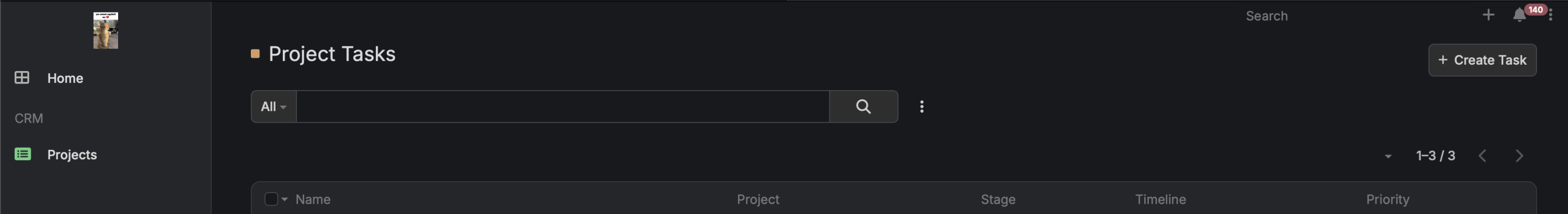
Task: Open Projects in the sidebar
Action: pyautogui.click(x=72, y=154)
